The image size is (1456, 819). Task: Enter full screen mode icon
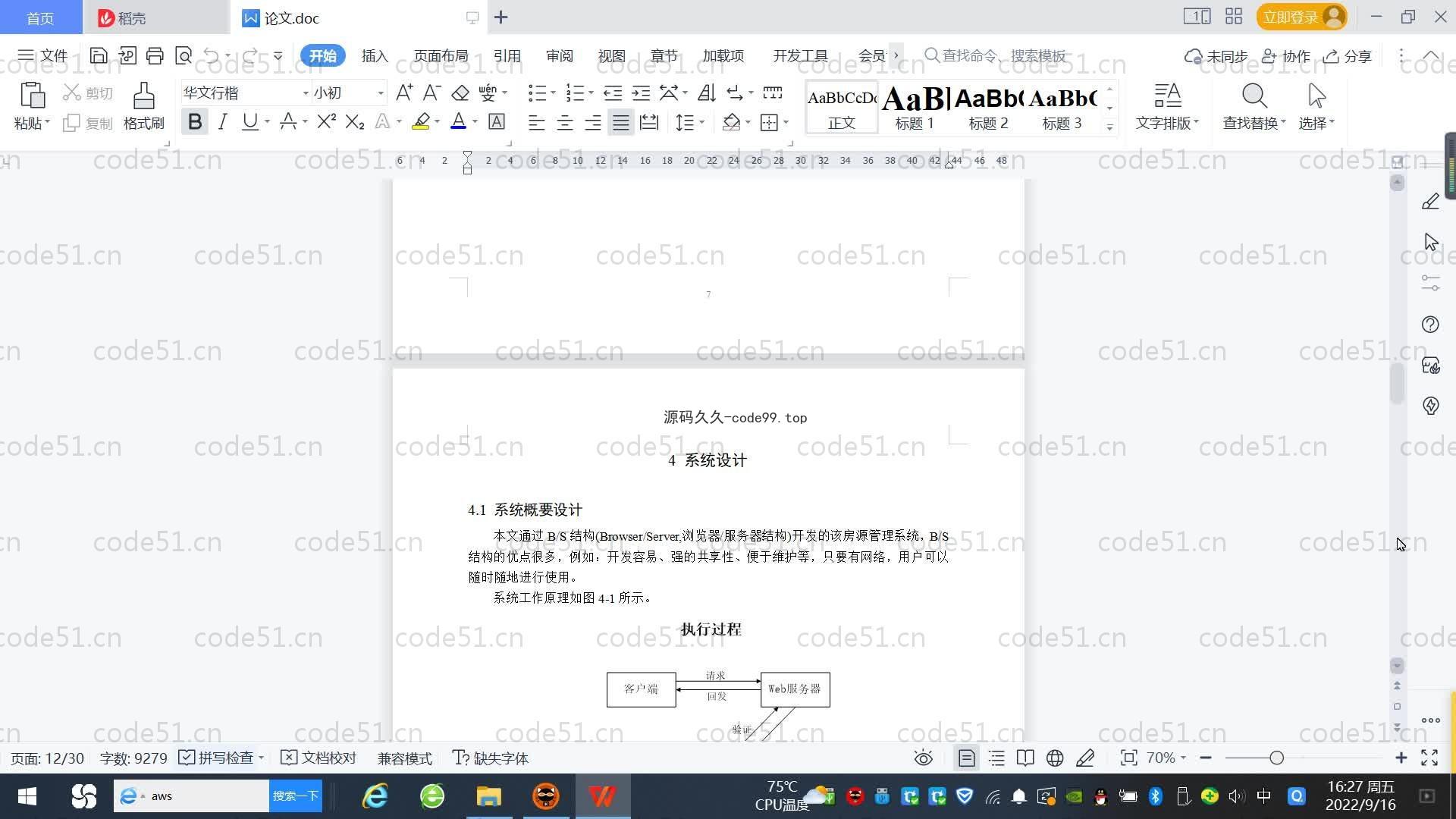tap(1429, 758)
